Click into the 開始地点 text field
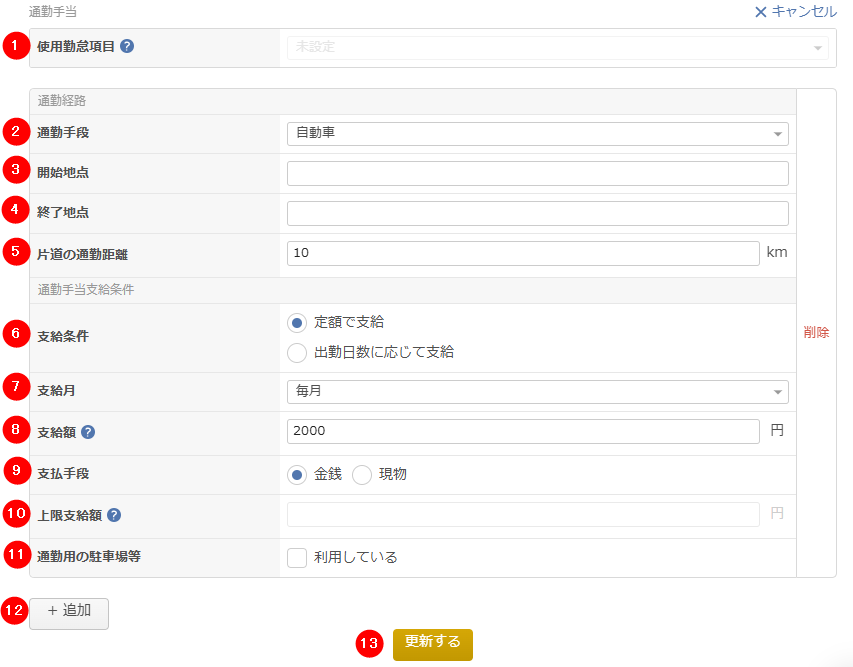Image resolution: width=853 pixels, height=667 pixels. tap(537, 173)
